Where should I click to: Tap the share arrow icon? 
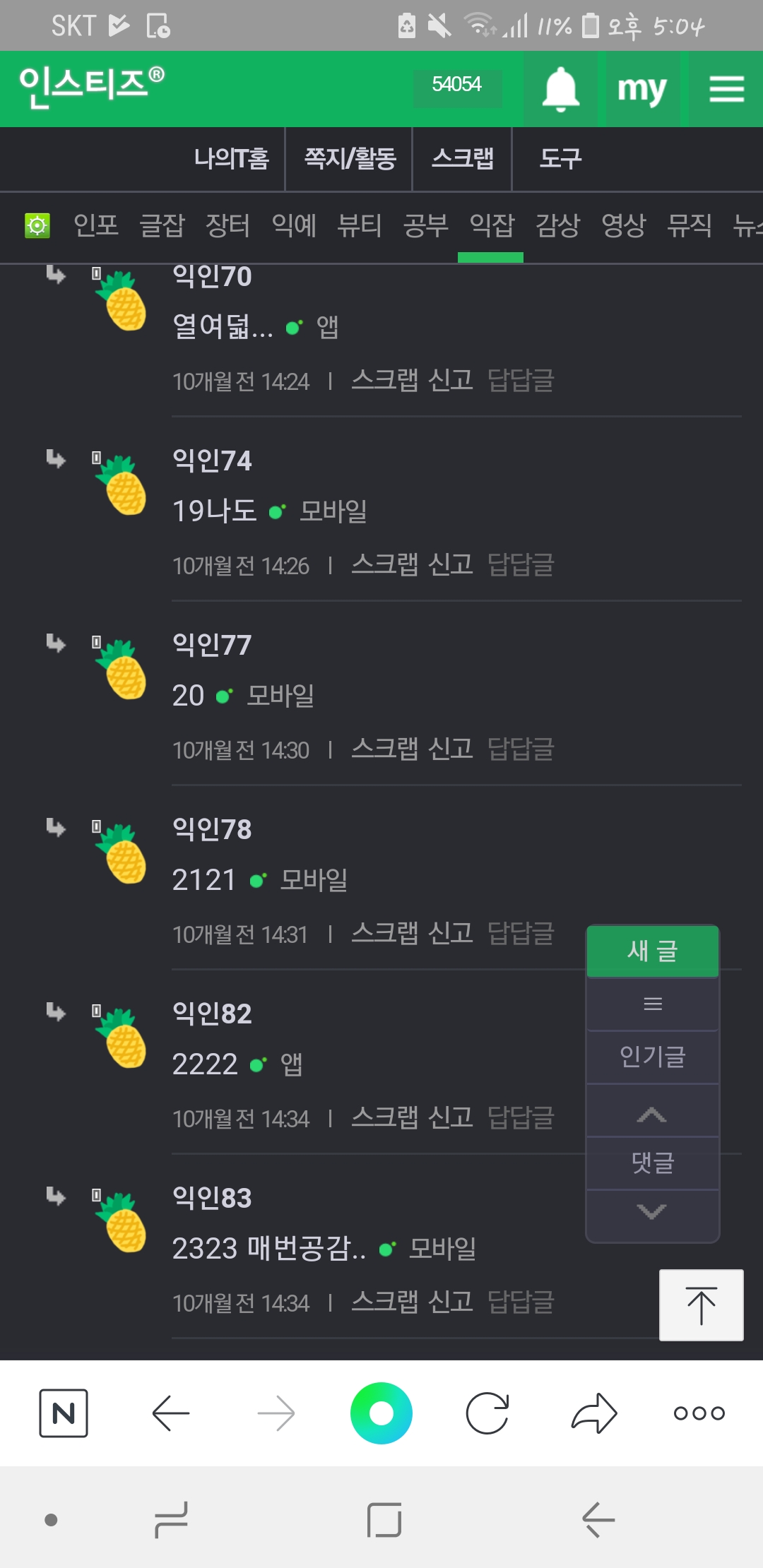point(594,1413)
